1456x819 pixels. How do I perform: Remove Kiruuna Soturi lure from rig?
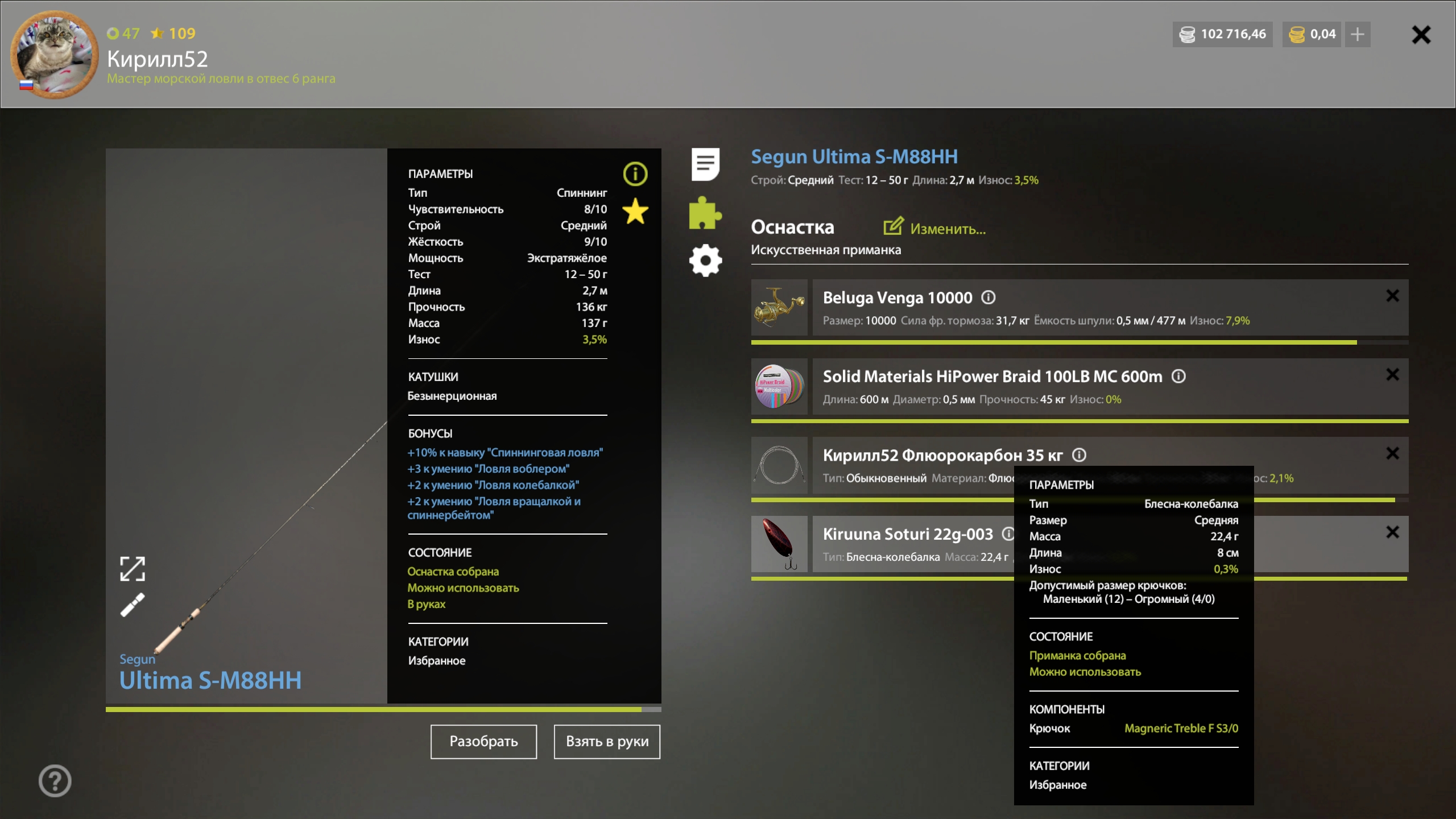[1392, 532]
